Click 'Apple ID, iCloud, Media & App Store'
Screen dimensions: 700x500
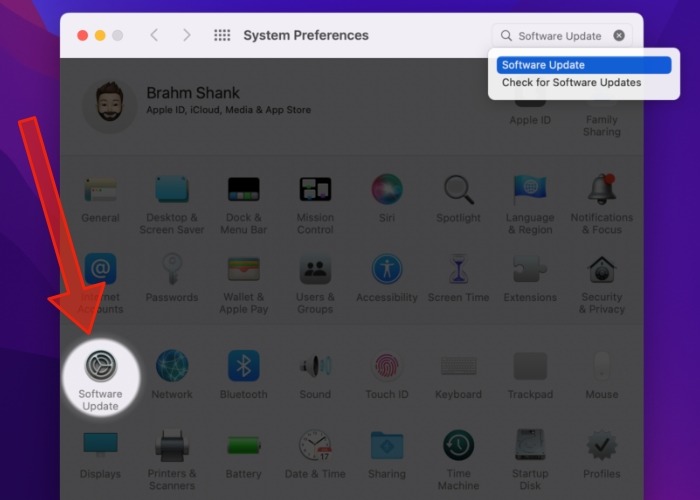click(229, 110)
